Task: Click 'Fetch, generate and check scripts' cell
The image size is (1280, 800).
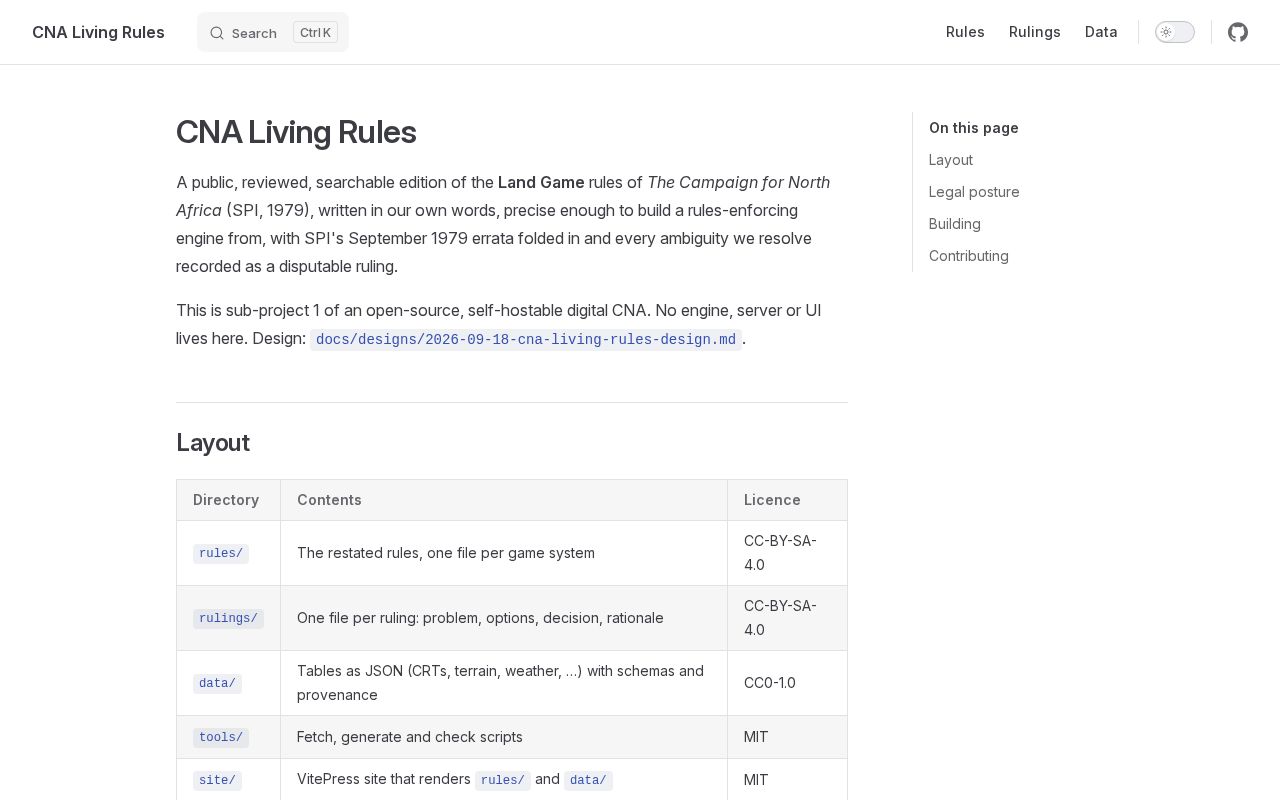Action: [504, 737]
